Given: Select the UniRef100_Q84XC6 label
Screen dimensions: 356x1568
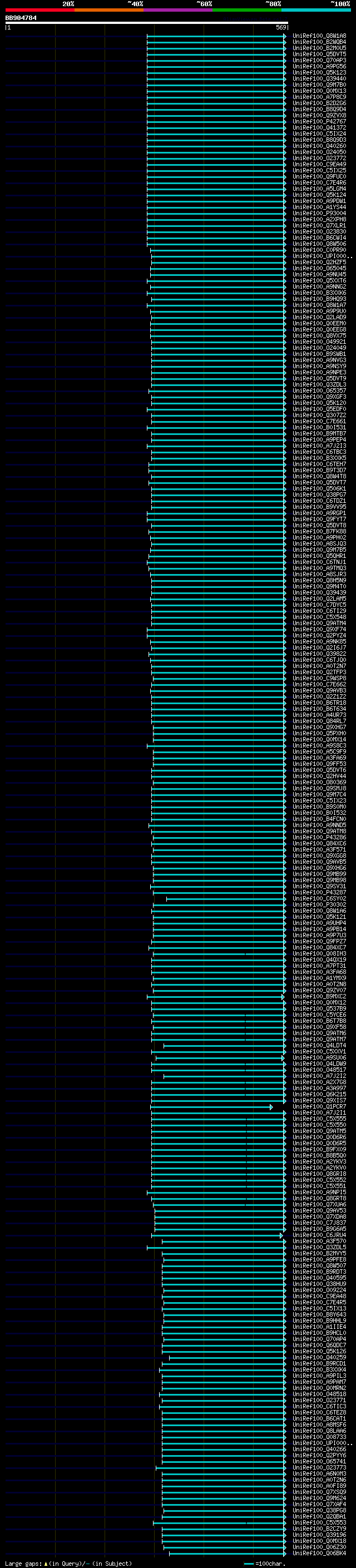Looking at the screenshot, I should pos(319,844).
